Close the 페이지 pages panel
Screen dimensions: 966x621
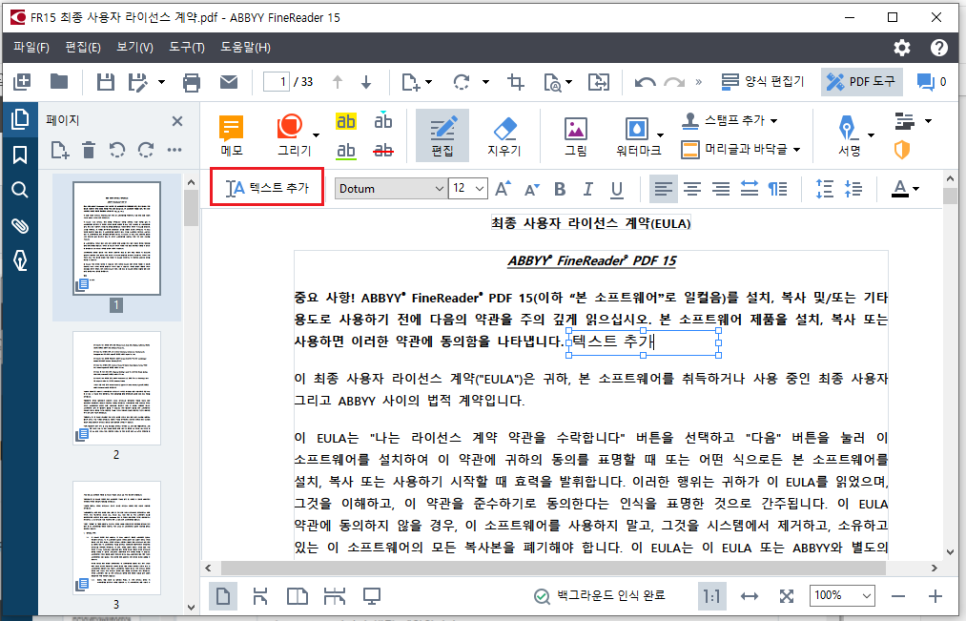[177, 121]
